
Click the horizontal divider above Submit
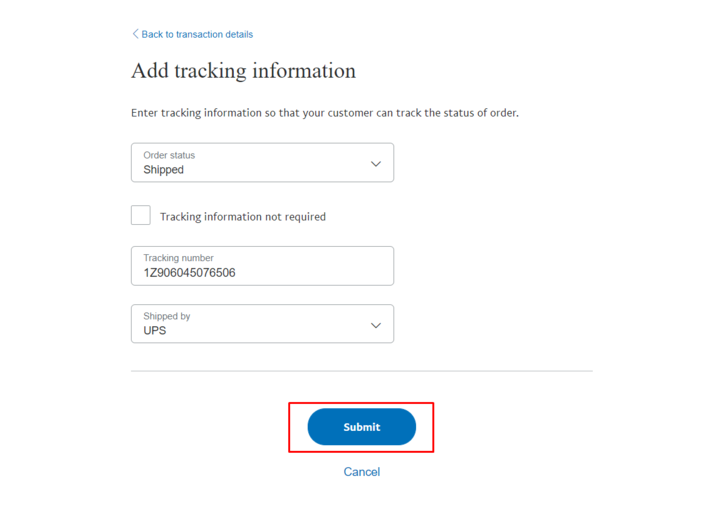coord(361,371)
